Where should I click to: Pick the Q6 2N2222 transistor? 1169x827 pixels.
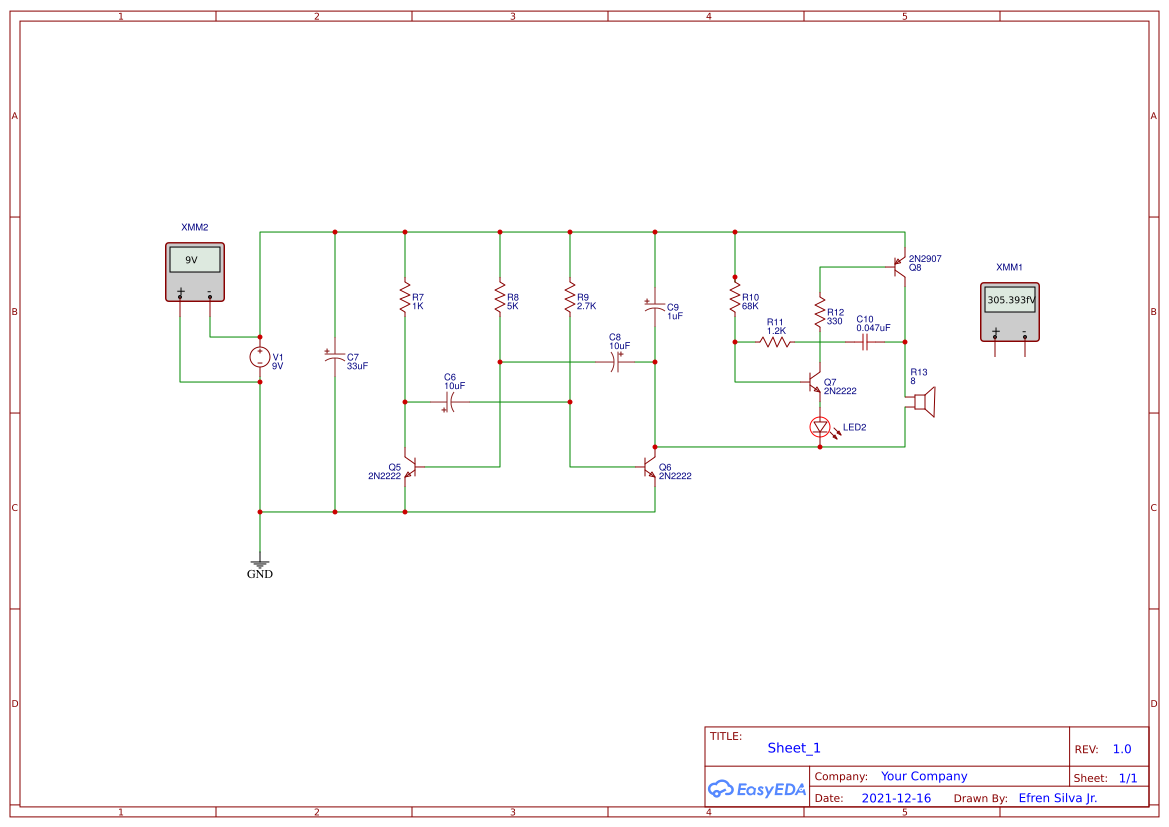[x=650, y=467]
